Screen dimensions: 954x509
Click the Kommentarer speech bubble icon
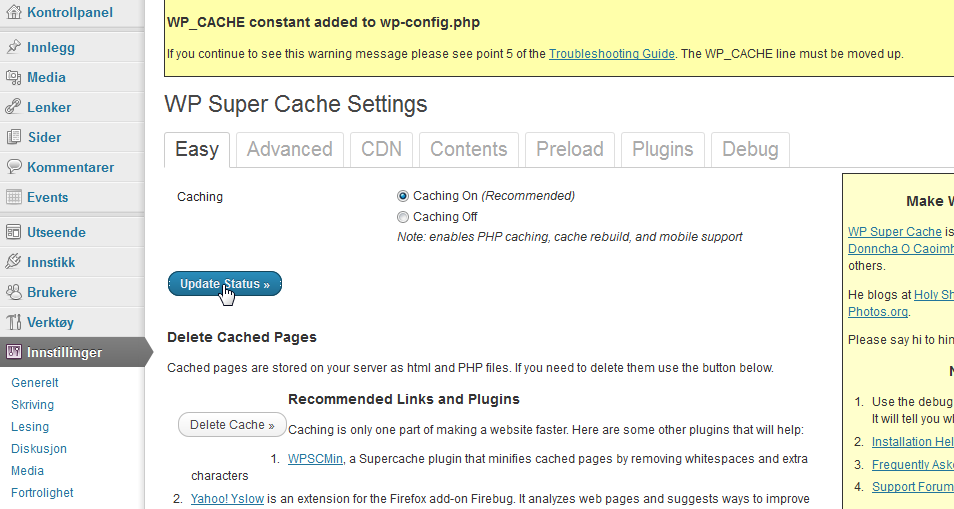(13, 167)
